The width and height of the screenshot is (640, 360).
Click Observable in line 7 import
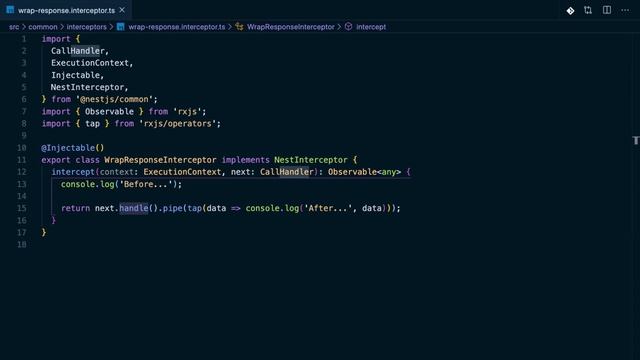(109, 111)
